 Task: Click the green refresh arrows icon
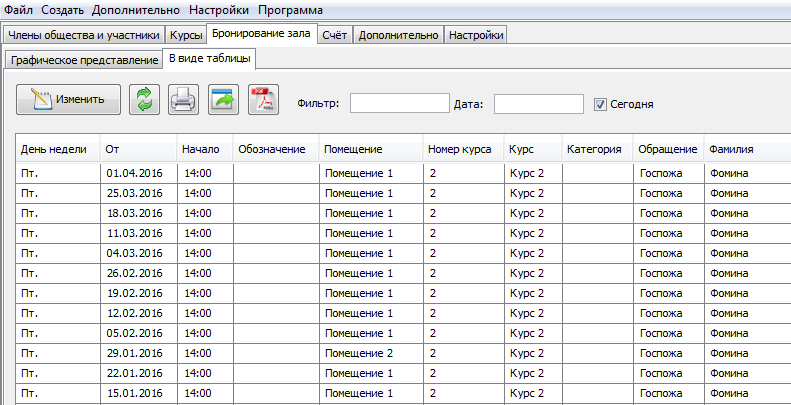[x=144, y=99]
